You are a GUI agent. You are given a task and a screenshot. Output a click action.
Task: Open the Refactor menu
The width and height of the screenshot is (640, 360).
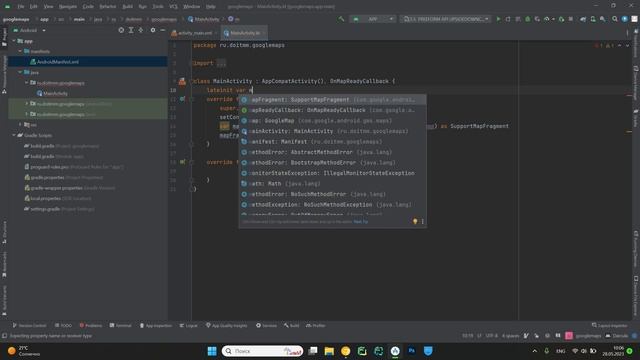pyautogui.click(x=108, y=7)
